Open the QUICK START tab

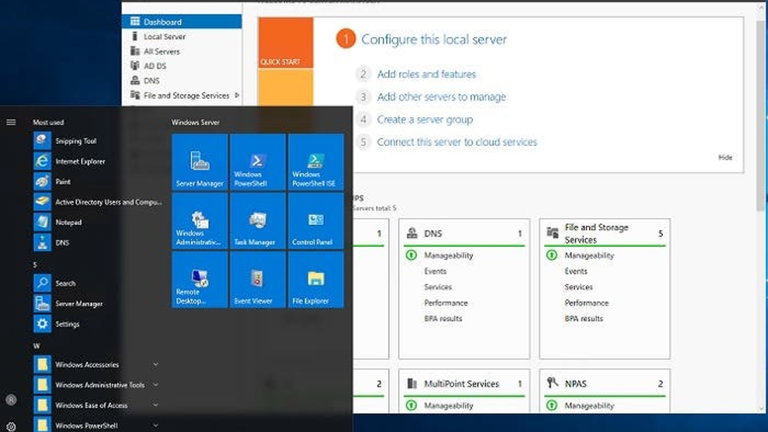coord(286,43)
